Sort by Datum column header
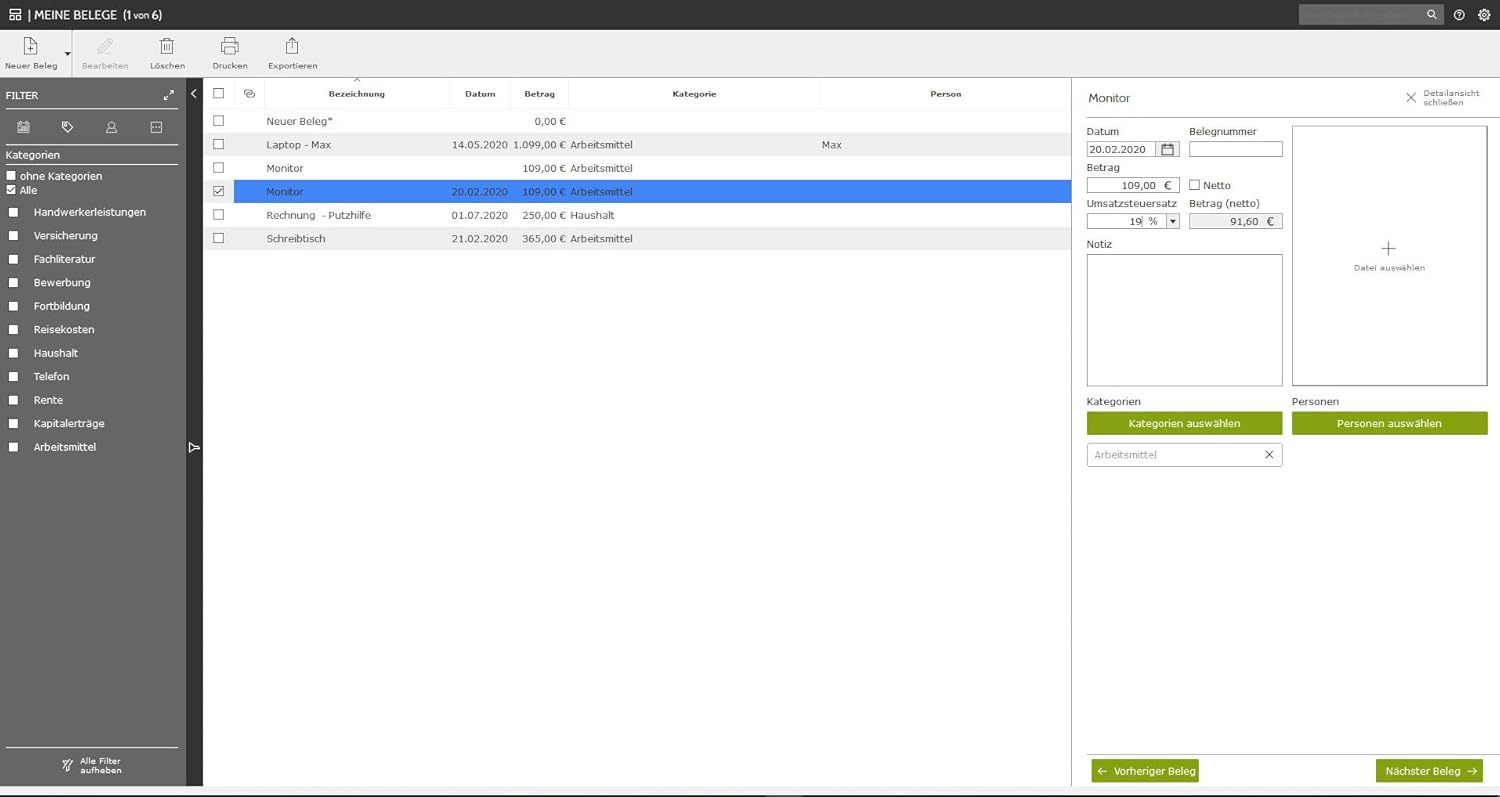Image resolution: width=1500 pixels, height=797 pixels. 480,94
